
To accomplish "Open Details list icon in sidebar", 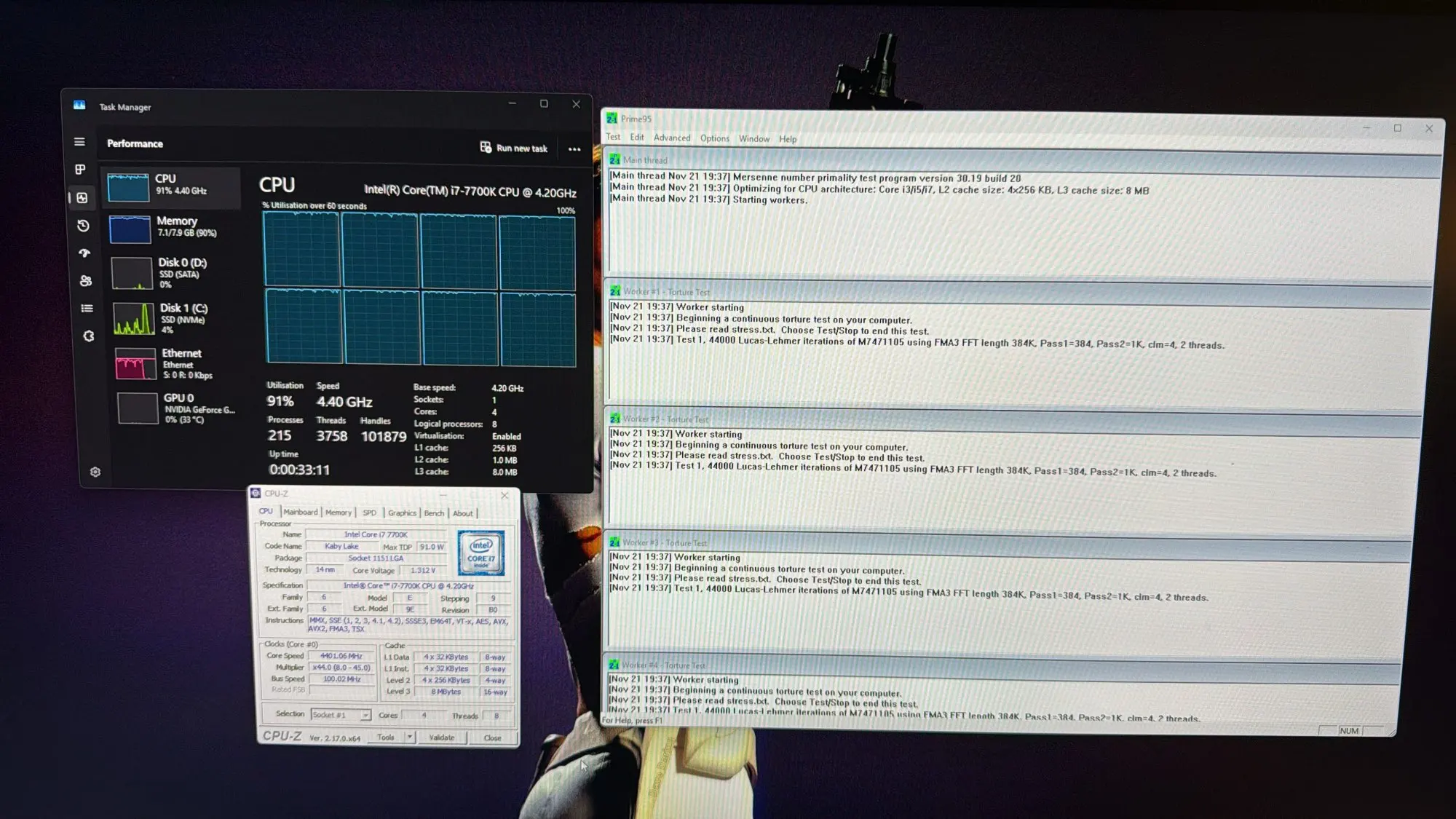I will 87,309.
